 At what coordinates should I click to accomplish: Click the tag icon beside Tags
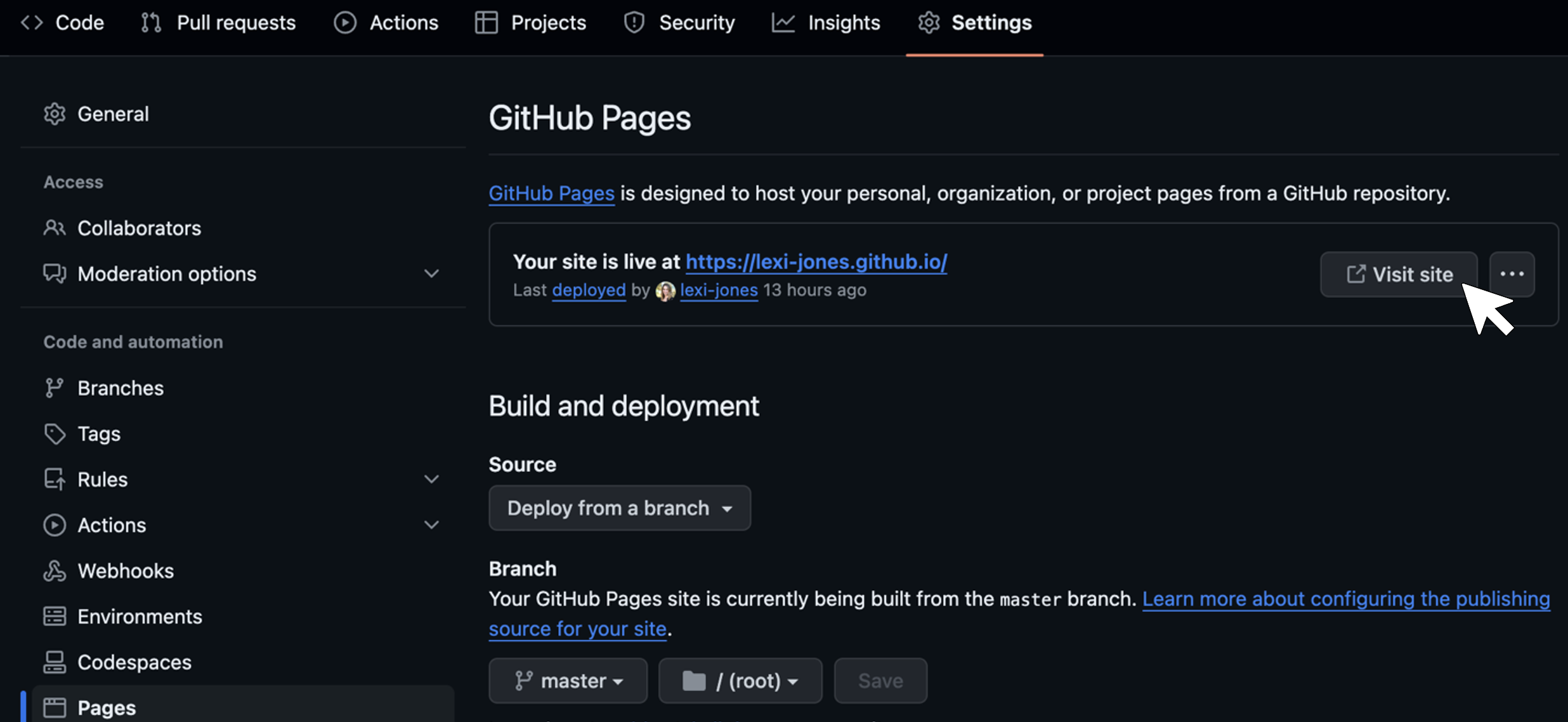click(x=55, y=434)
